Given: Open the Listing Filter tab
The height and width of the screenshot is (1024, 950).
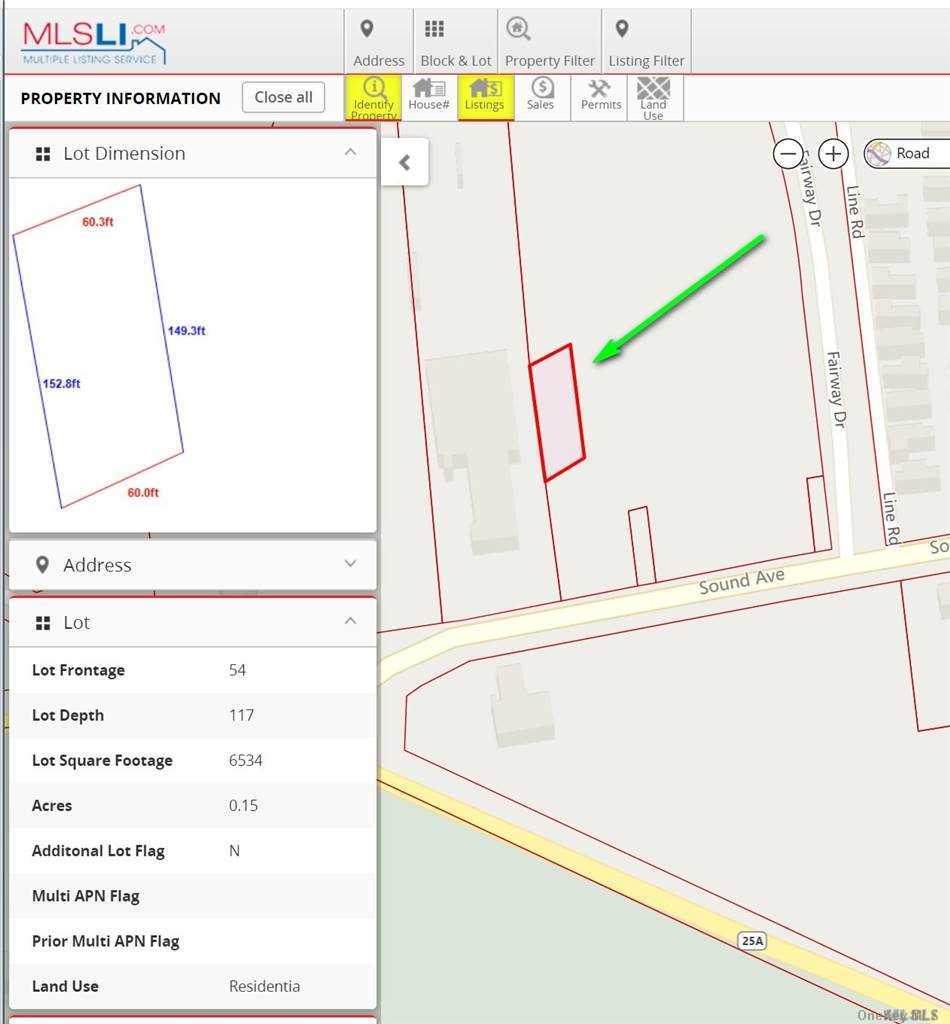Looking at the screenshot, I should (646, 41).
